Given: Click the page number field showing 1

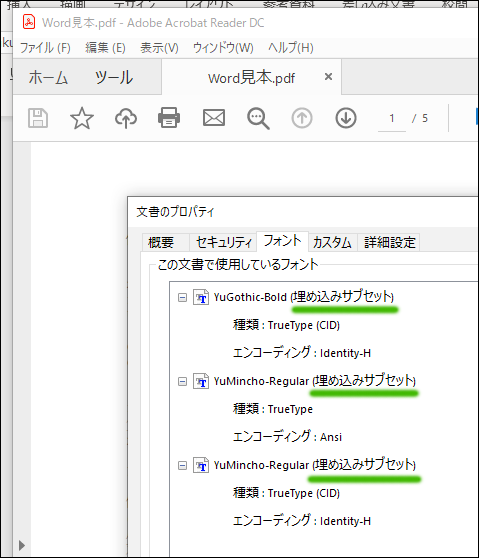Looking at the screenshot, I should click(x=392, y=119).
